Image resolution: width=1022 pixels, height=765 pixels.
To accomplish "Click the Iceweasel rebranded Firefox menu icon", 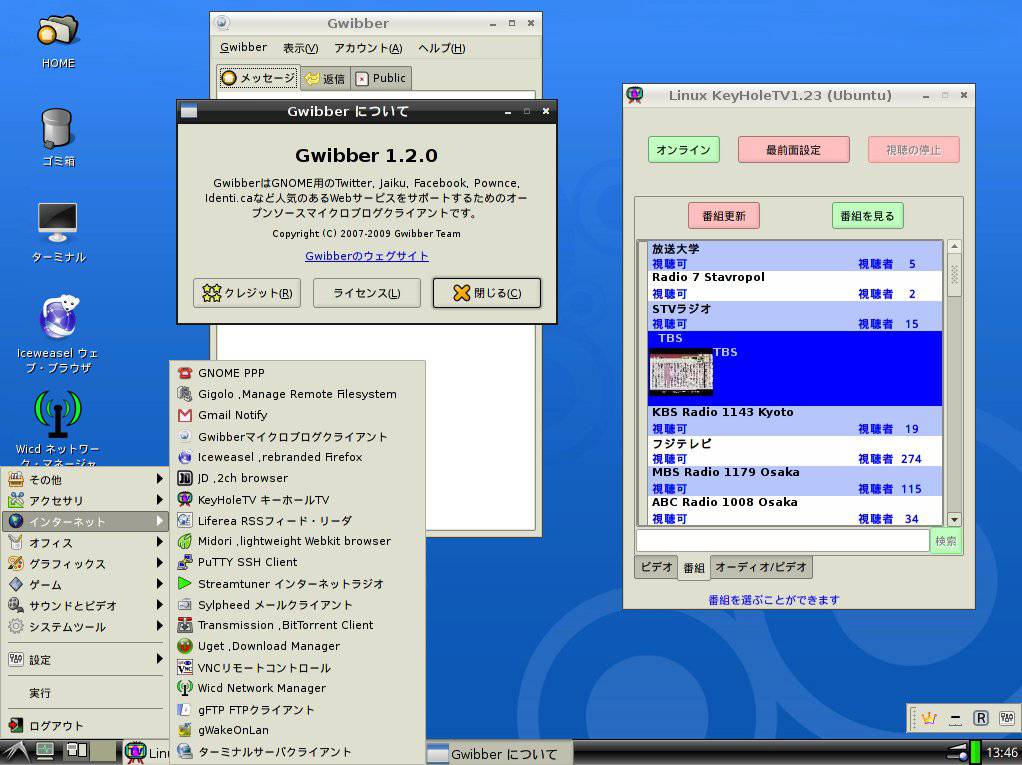I will pos(185,457).
